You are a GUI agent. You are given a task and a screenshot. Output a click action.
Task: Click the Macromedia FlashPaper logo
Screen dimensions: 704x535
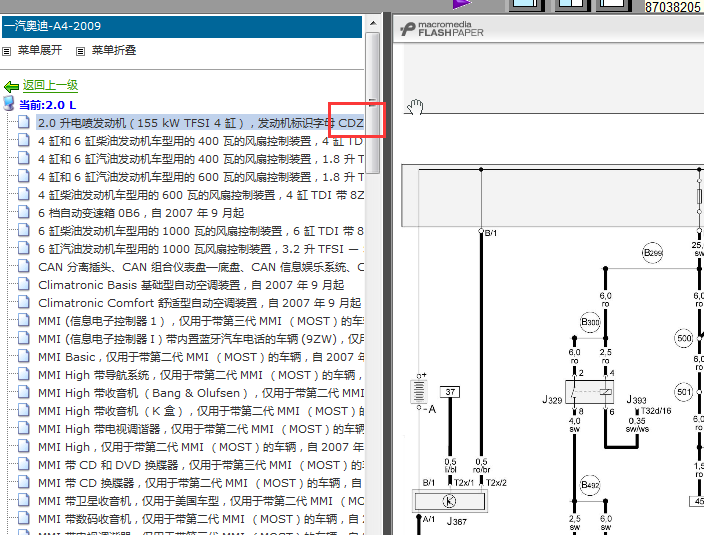click(x=442, y=29)
